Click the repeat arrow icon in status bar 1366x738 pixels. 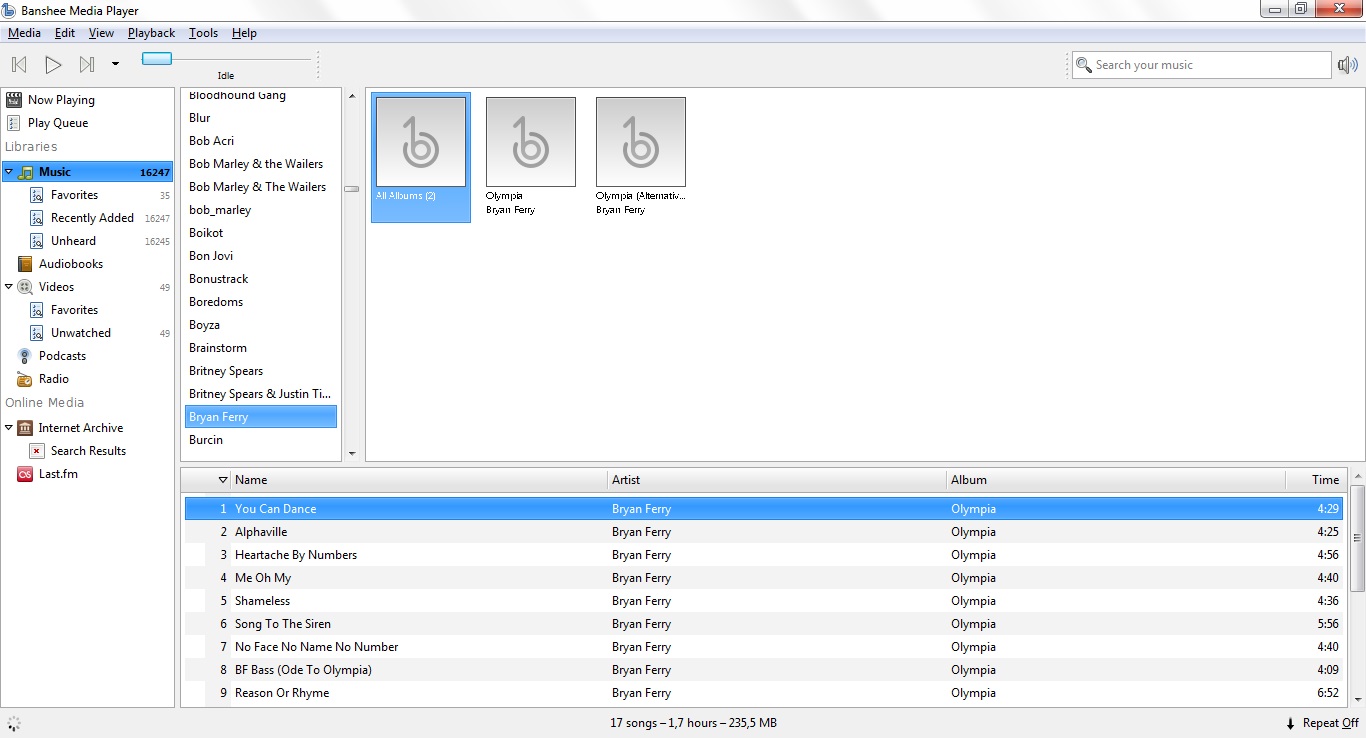pyautogui.click(x=1290, y=724)
